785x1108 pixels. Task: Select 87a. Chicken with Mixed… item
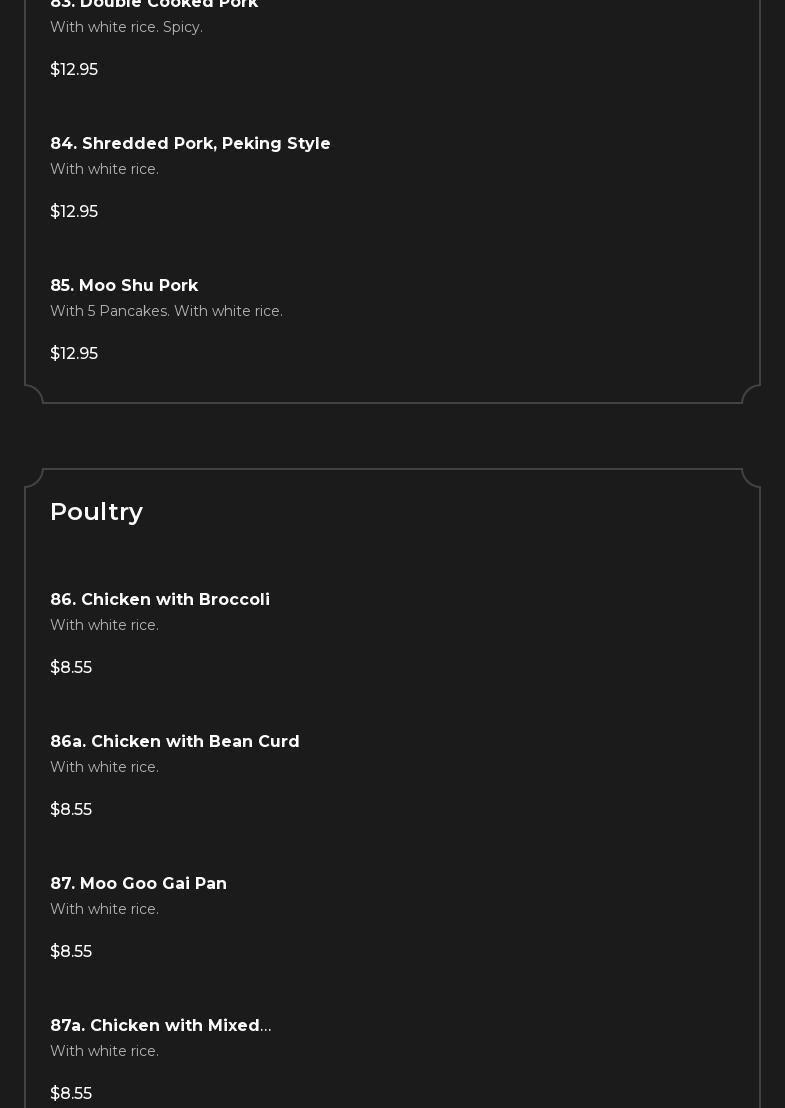[x=160, y=1025]
